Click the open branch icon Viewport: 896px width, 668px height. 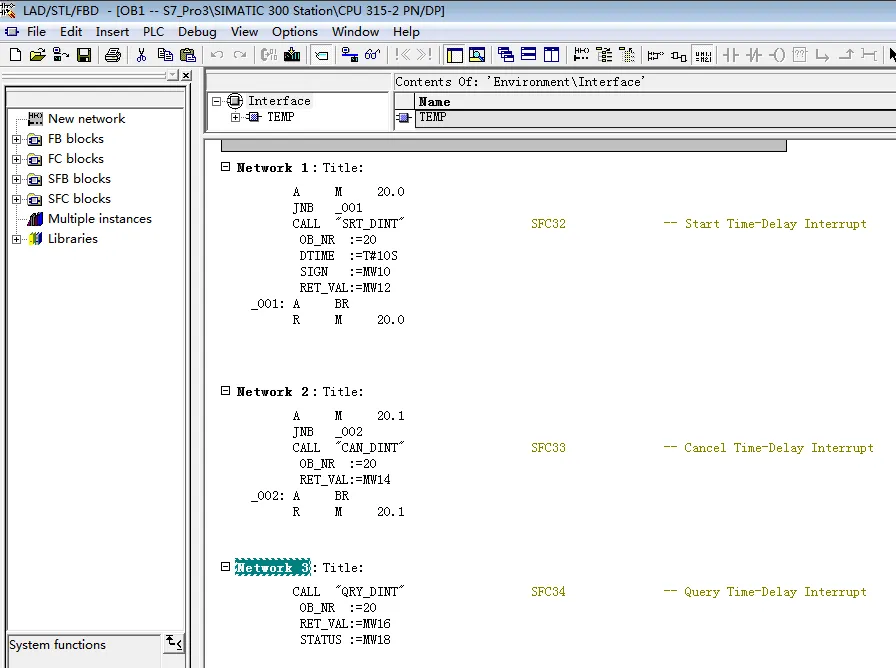(x=822, y=55)
